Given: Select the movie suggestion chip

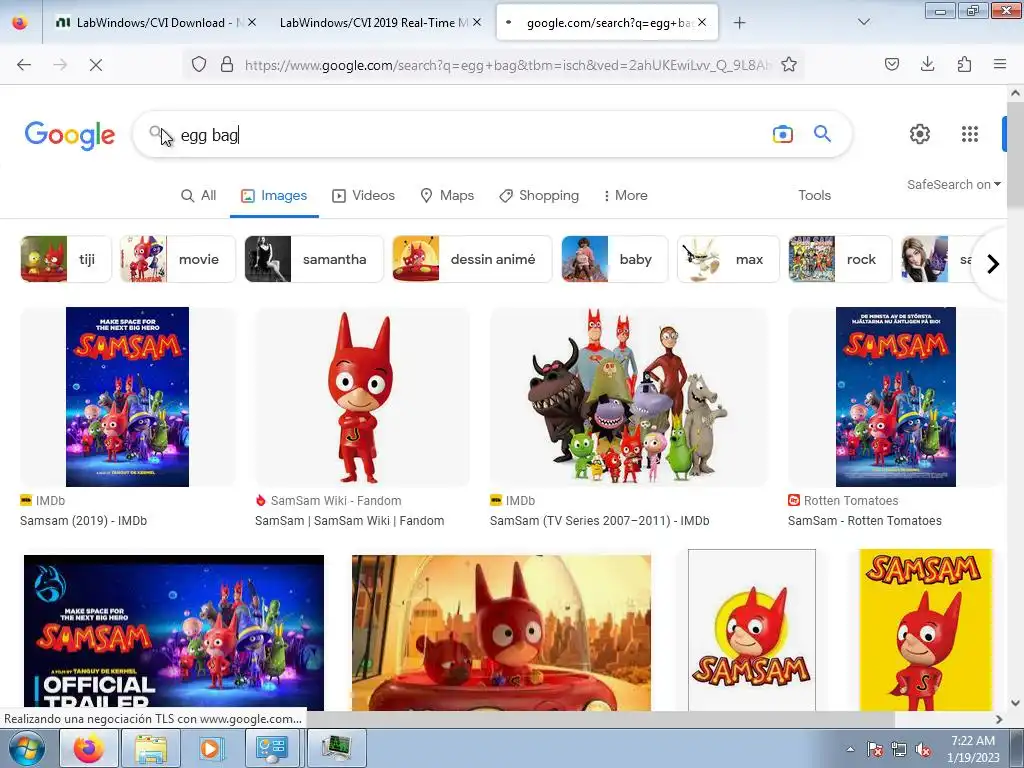Looking at the screenshot, I should point(178,259).
